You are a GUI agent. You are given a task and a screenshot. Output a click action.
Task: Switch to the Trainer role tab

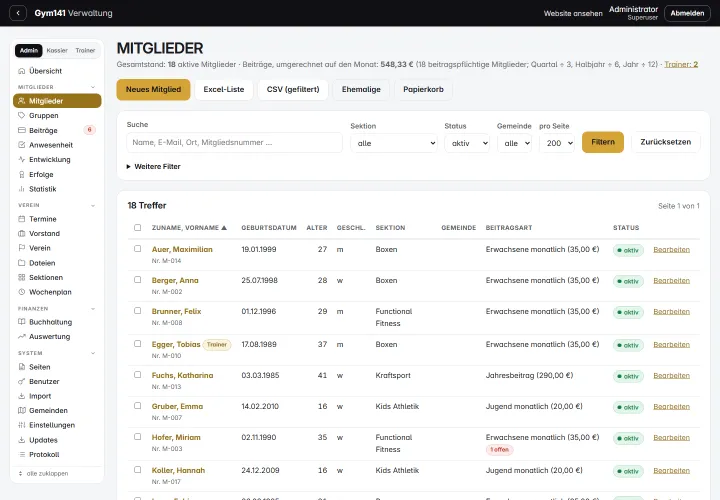click(85, 51)
